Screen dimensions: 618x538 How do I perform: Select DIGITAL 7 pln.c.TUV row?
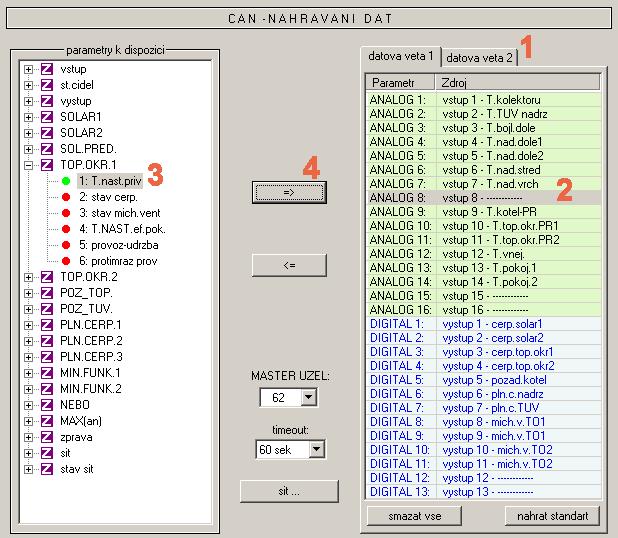point(483,408)
